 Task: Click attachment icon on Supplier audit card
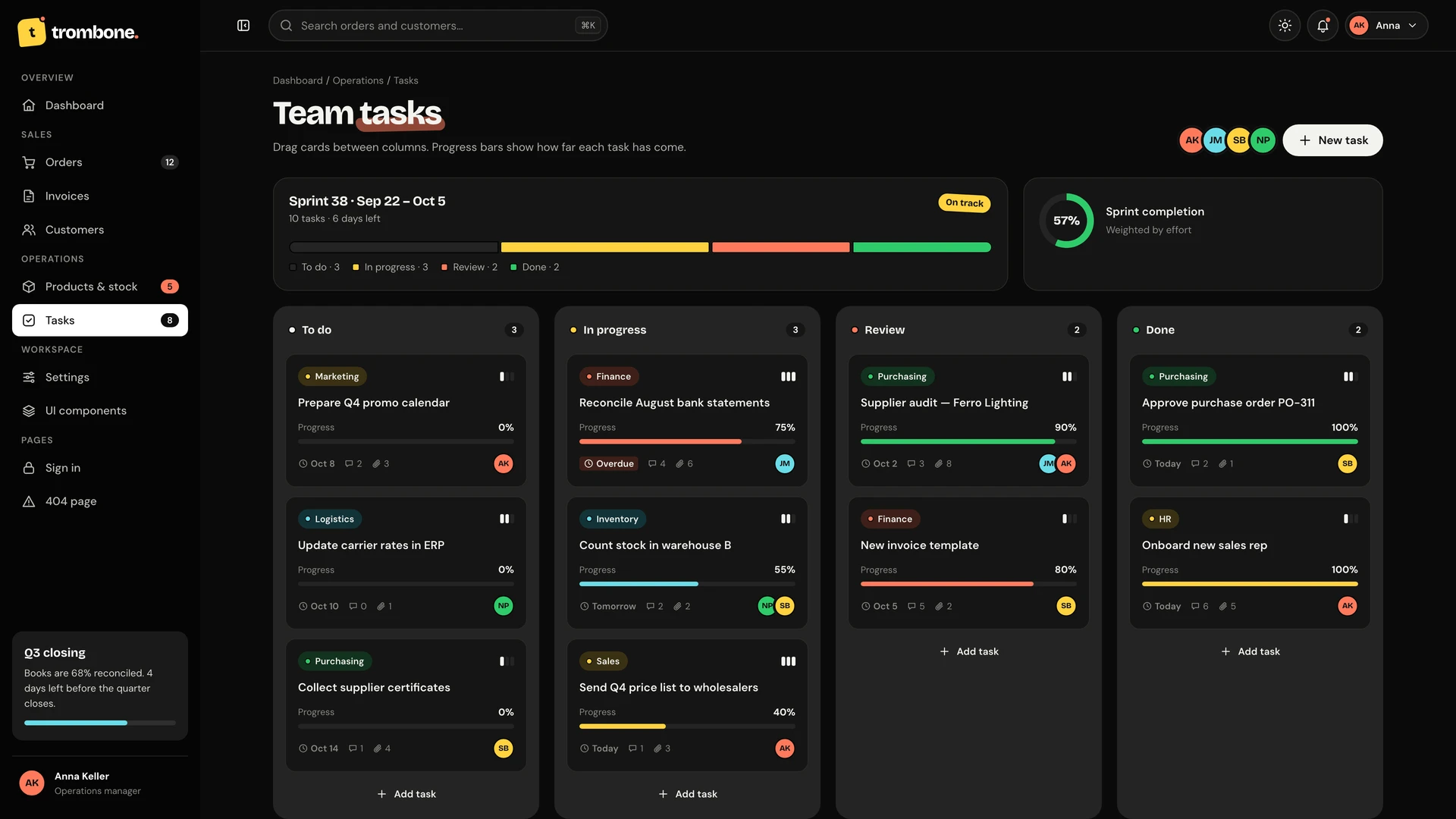pos(939,464)
